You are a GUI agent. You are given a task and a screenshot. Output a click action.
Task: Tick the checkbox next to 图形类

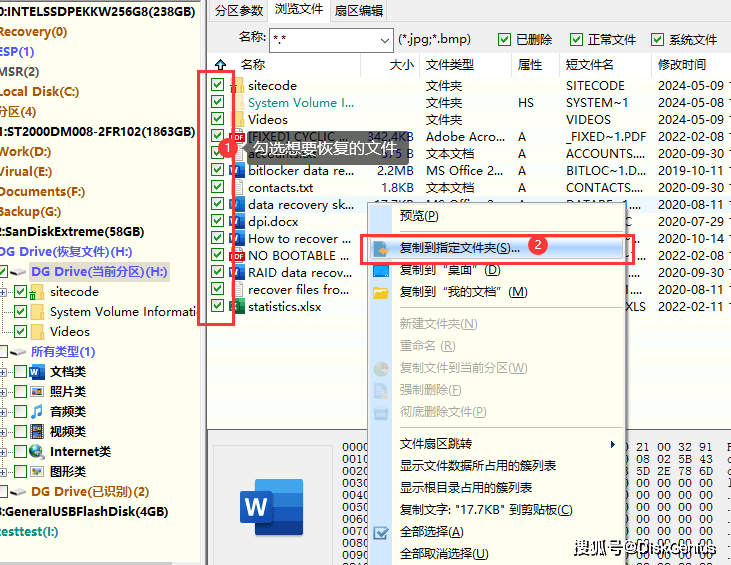20,472
